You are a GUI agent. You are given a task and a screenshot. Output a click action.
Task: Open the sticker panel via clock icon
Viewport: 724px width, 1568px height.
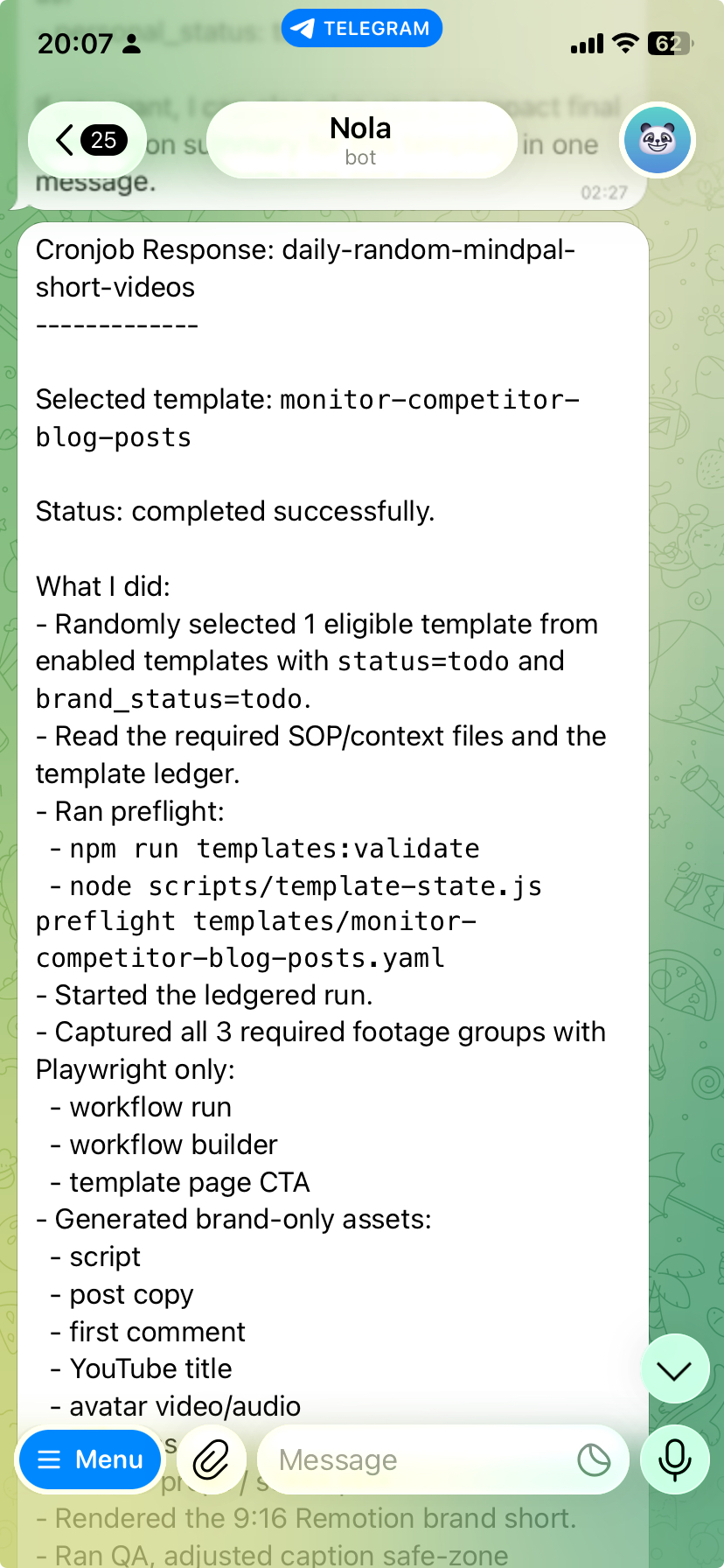coord(593,1459)
